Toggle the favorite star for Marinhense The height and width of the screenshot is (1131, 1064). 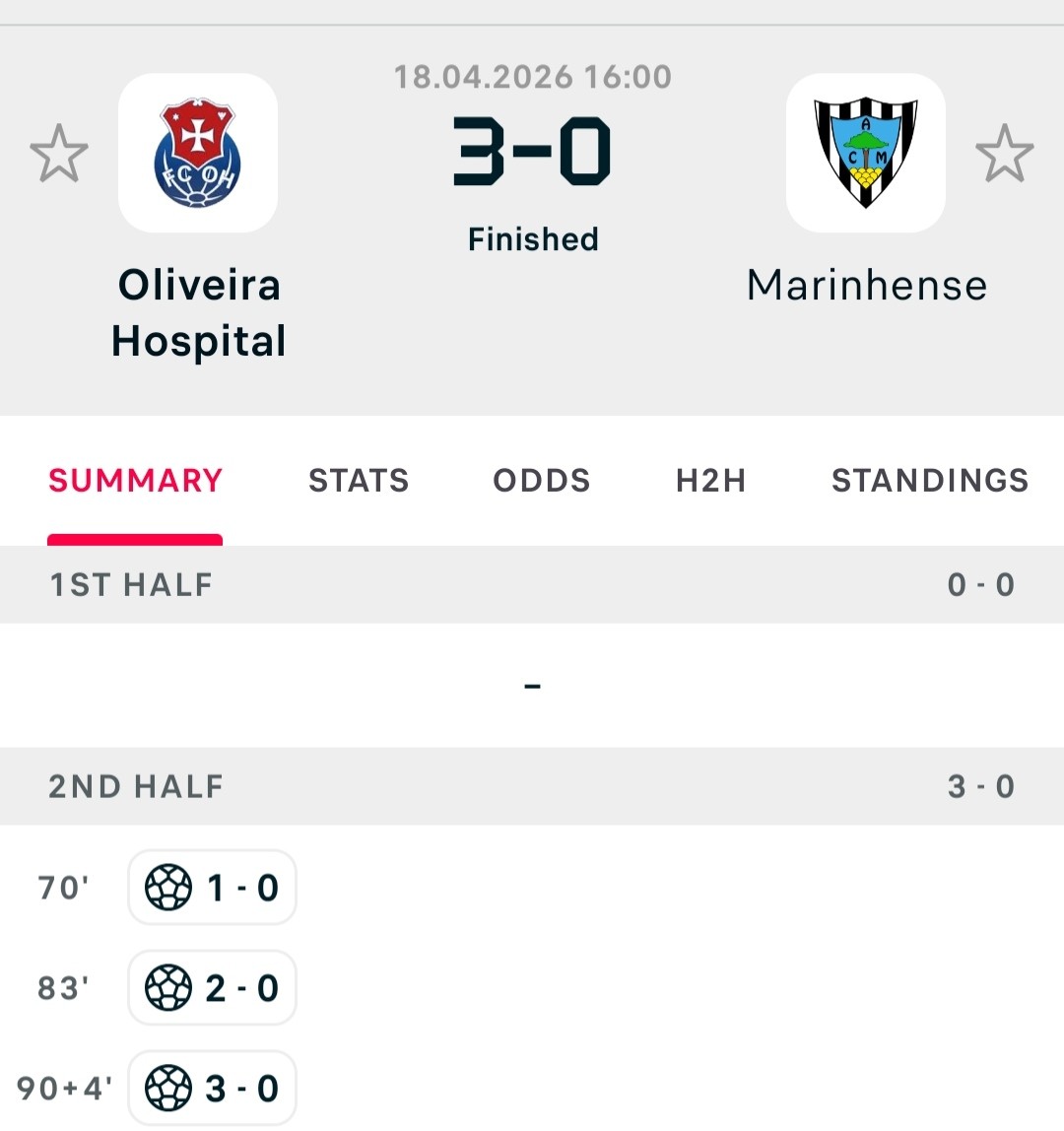(1004, 153)
